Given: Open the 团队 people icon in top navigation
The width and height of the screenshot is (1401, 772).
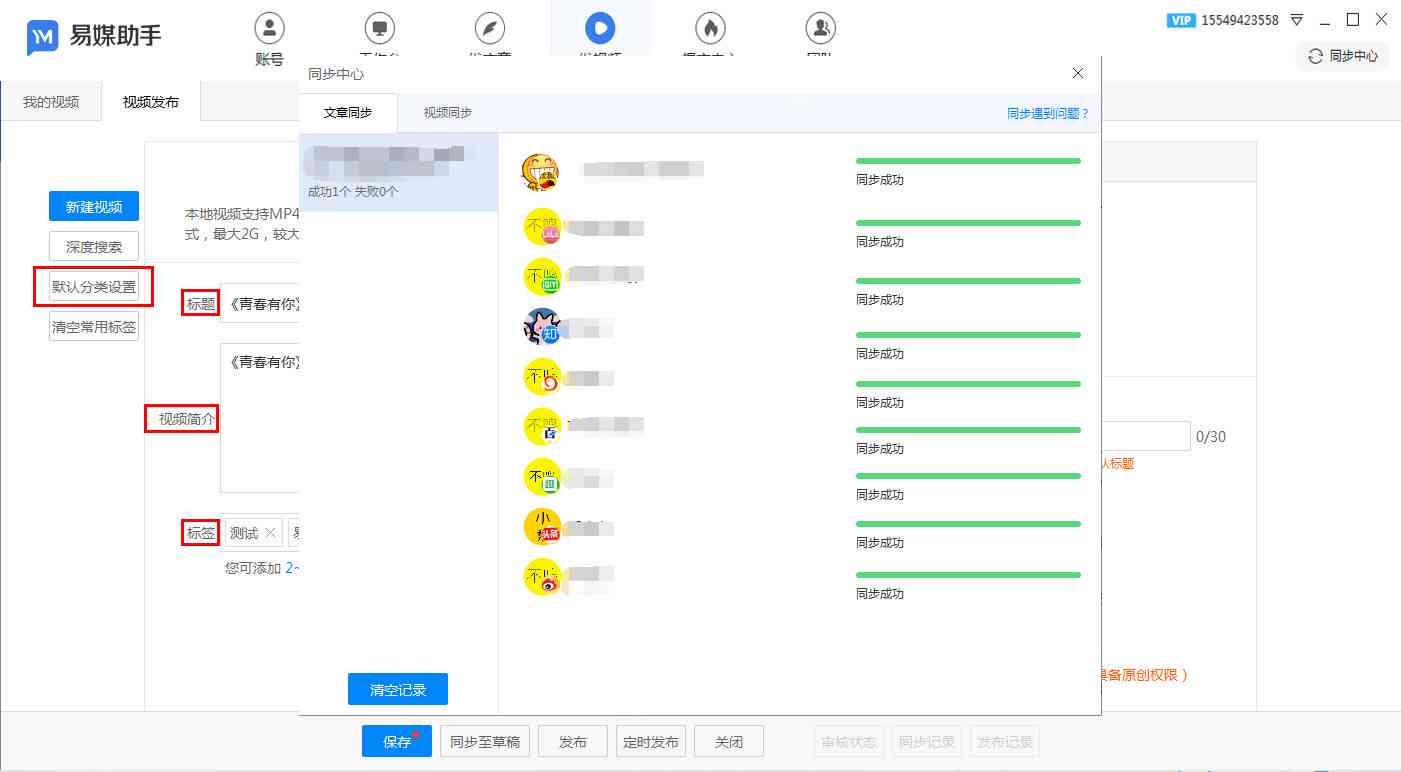Looking at the screenshot, I should (820, 27).
